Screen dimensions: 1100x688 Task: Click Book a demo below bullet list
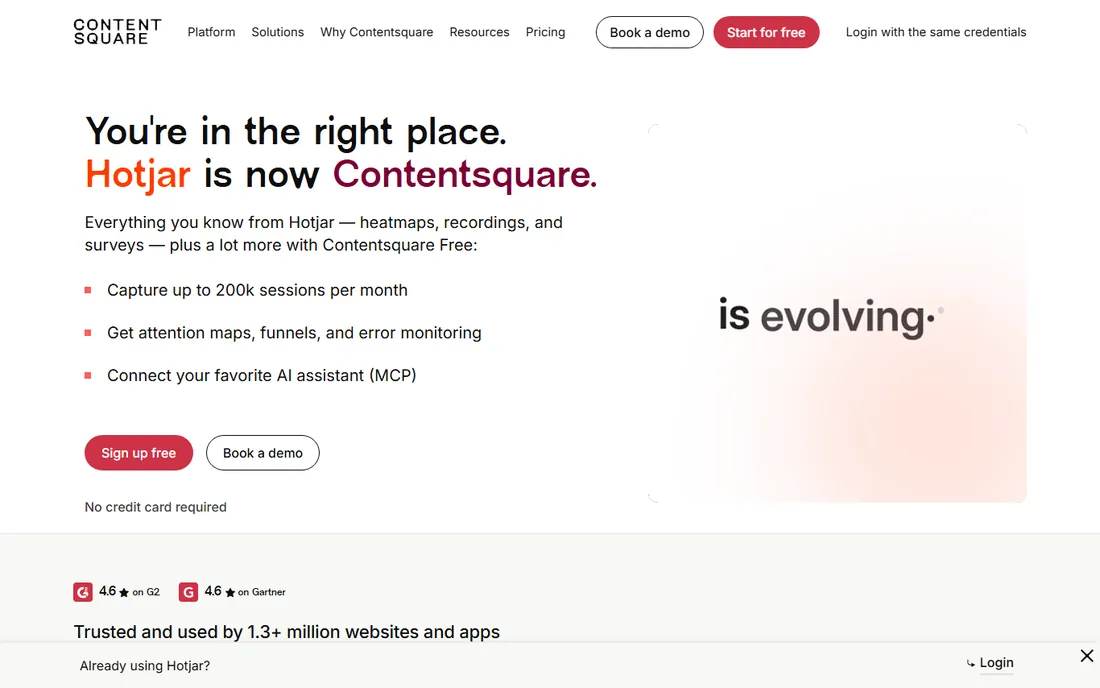pyautogui.click(x=262, y=453)
